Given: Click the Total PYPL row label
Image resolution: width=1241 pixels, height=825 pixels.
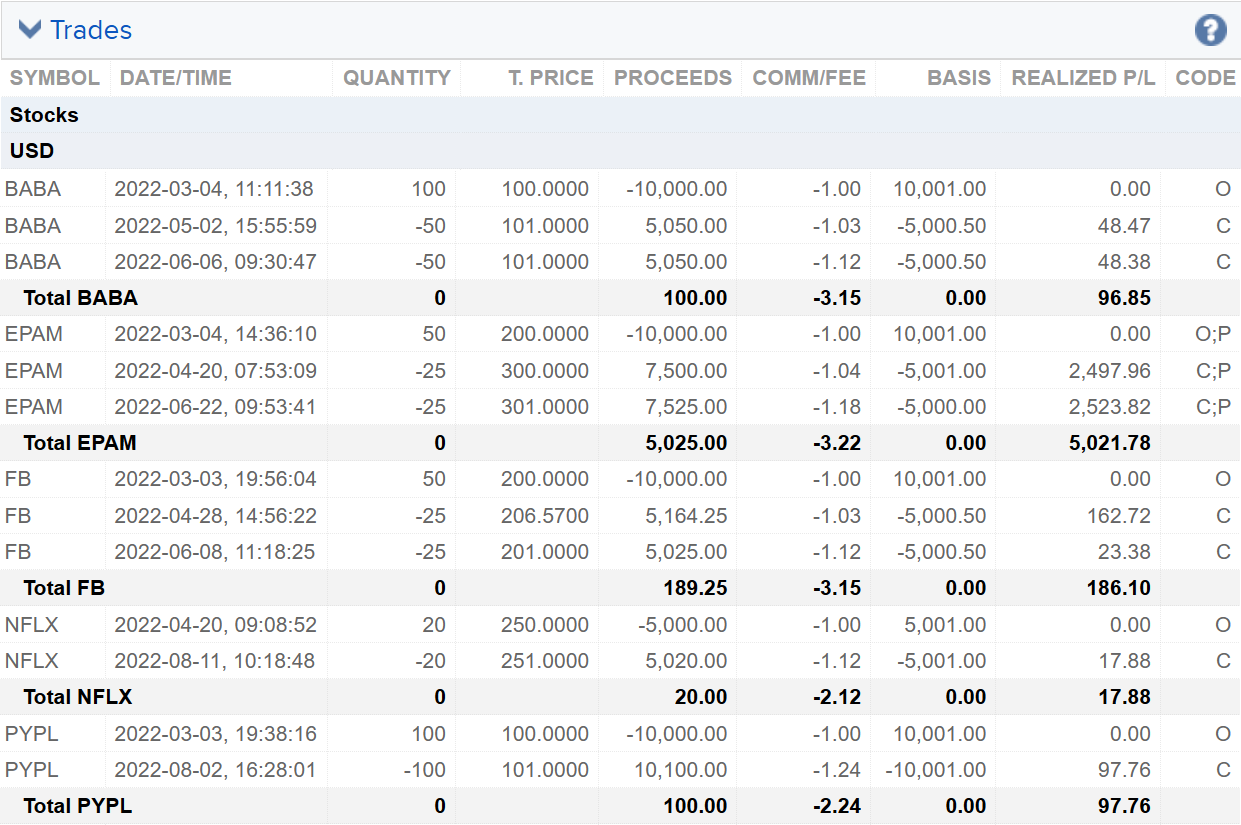Looking at the screenshot, I should [78, 806].
